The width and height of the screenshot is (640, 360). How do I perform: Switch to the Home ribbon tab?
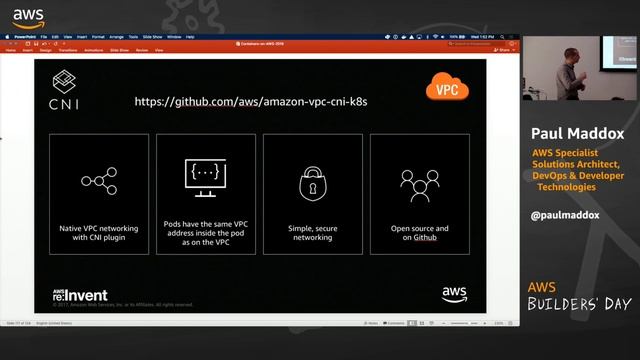11,50
